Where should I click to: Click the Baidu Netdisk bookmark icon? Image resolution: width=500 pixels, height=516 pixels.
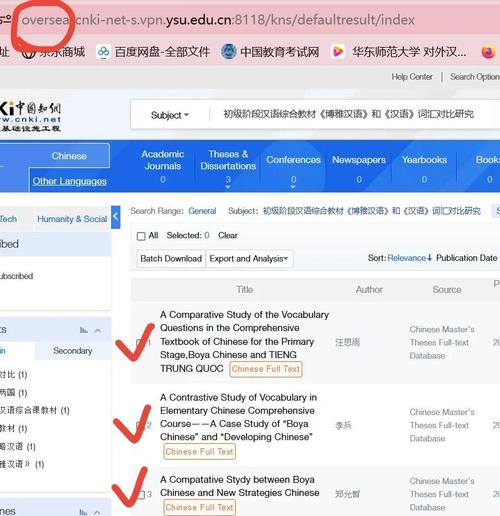pyautogui.click(x=103, y=52)
